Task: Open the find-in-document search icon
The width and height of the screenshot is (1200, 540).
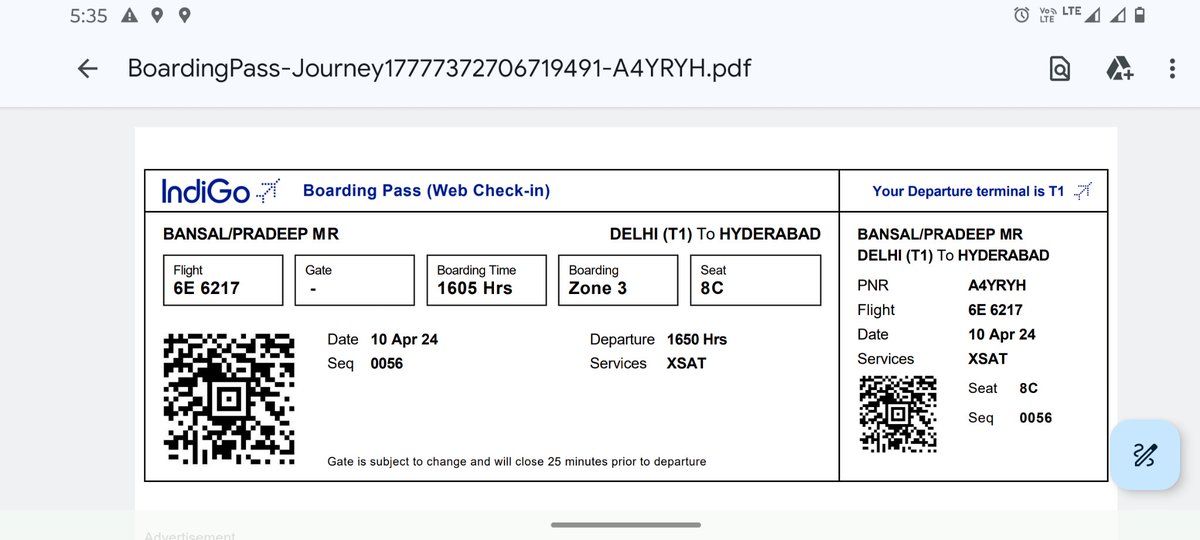Action: point(1060,69)
